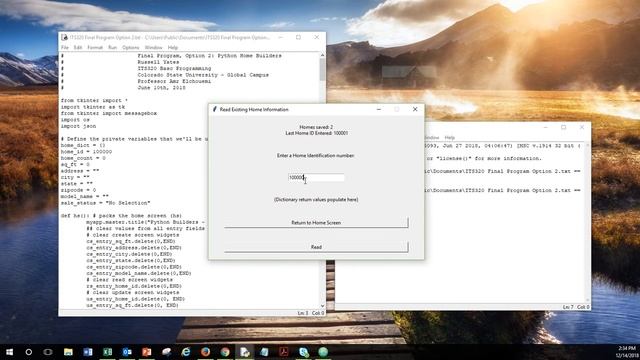The image size is (640, 360).
Task: Open the green globe app in the taskbar
Action: (323, 351)
